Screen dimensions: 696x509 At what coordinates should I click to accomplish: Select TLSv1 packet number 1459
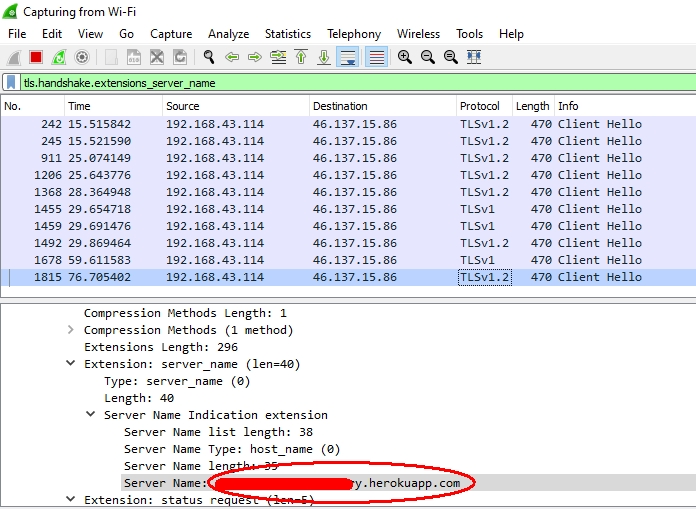348,226
